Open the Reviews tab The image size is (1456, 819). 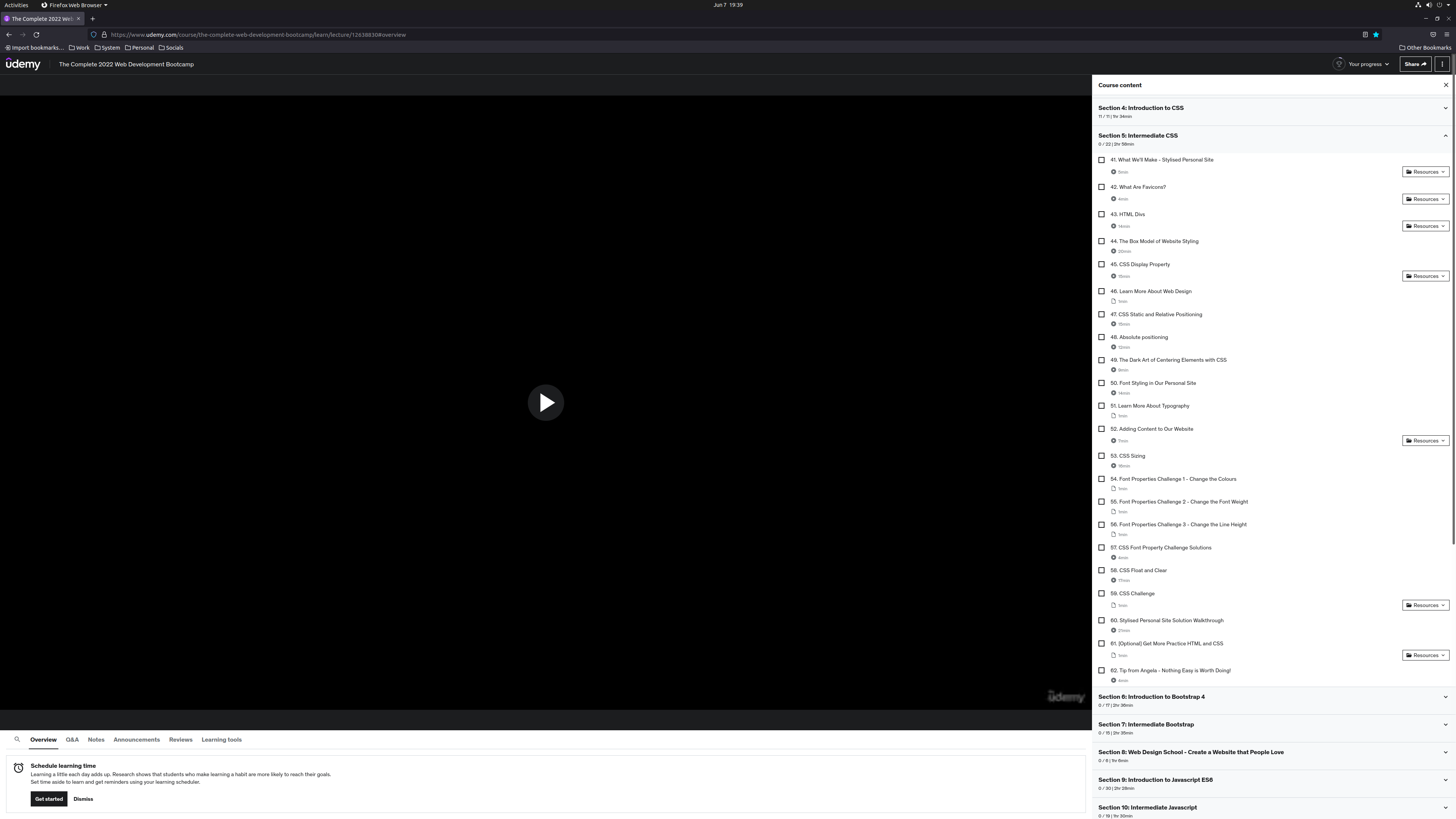pos(181,739)
